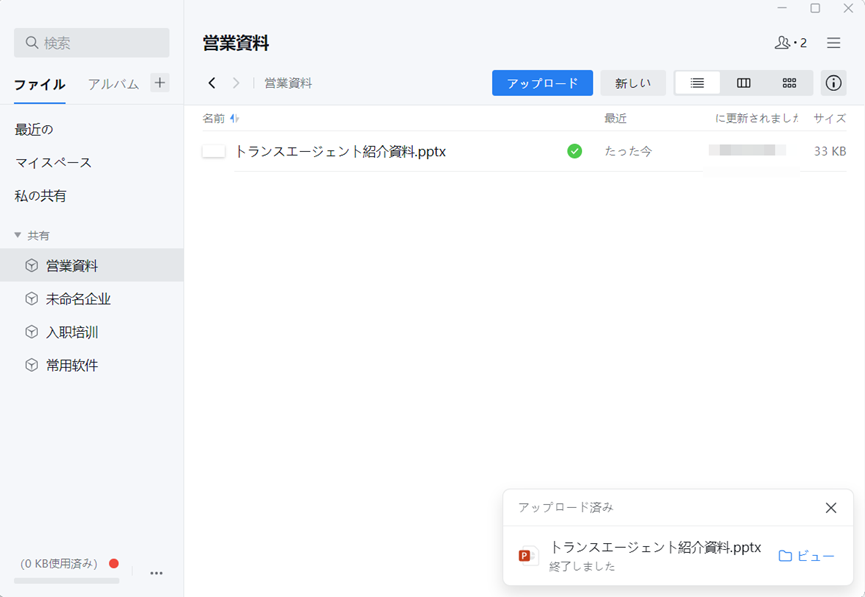Click the blue アップロード button
This screenshot has width=865, height=597.
click(542, 83)
